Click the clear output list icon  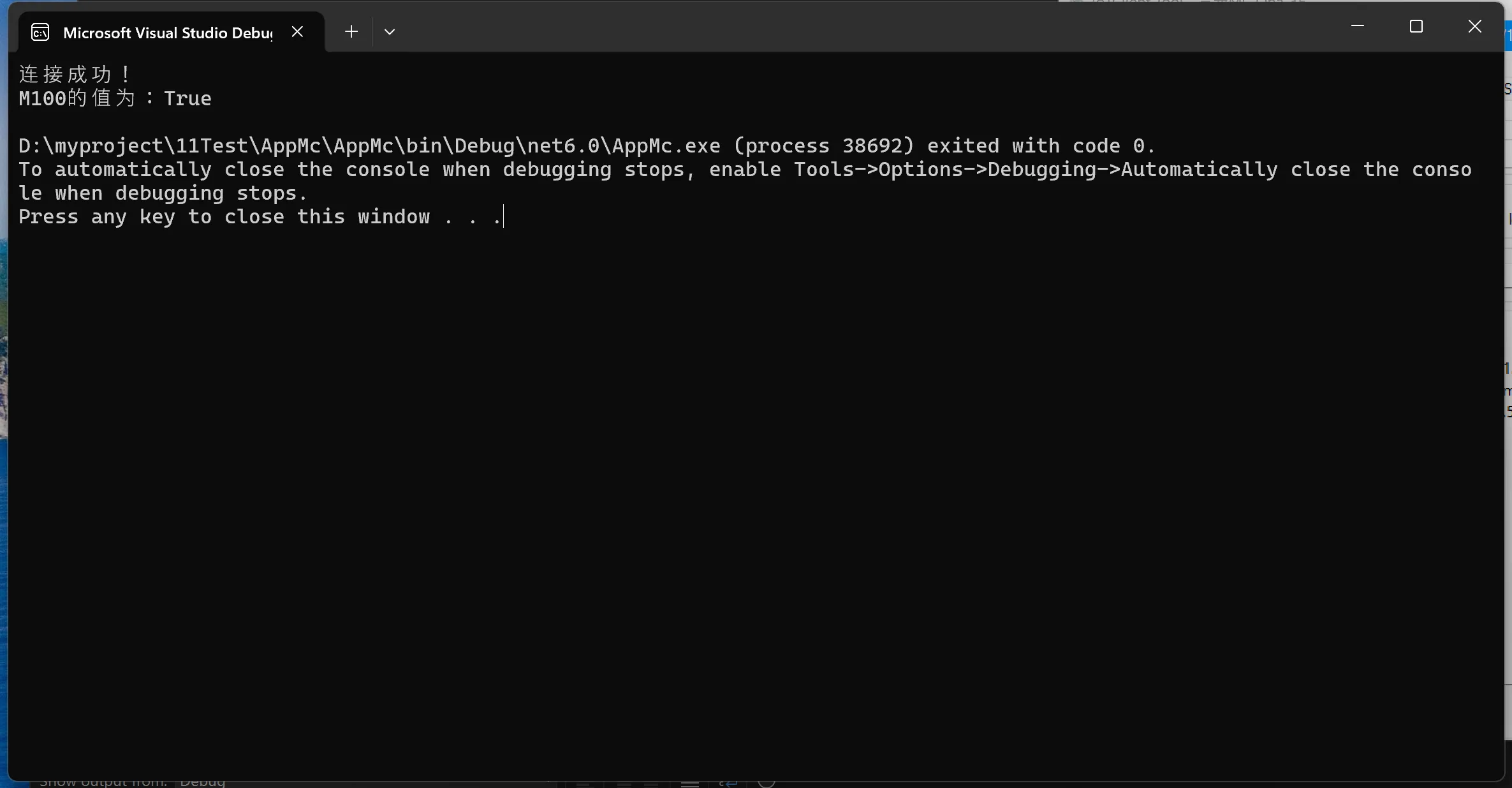[x=690, y=784]
